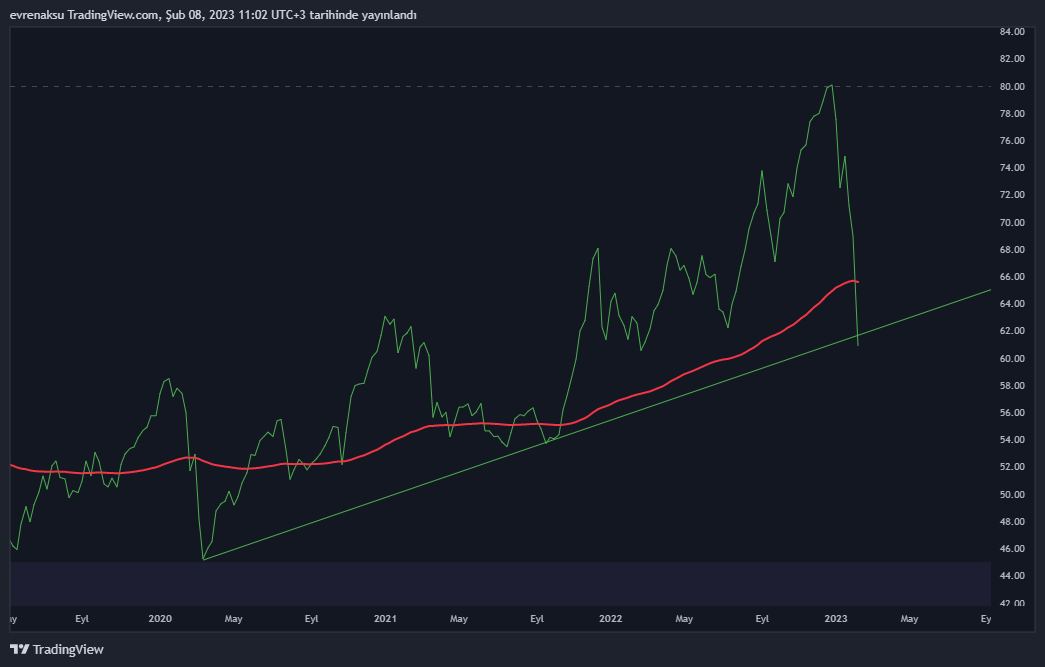The height and width of the screenshot is (667, 1045).
Task: Click the 44.00 price axis label
Action: point(1012,575)
